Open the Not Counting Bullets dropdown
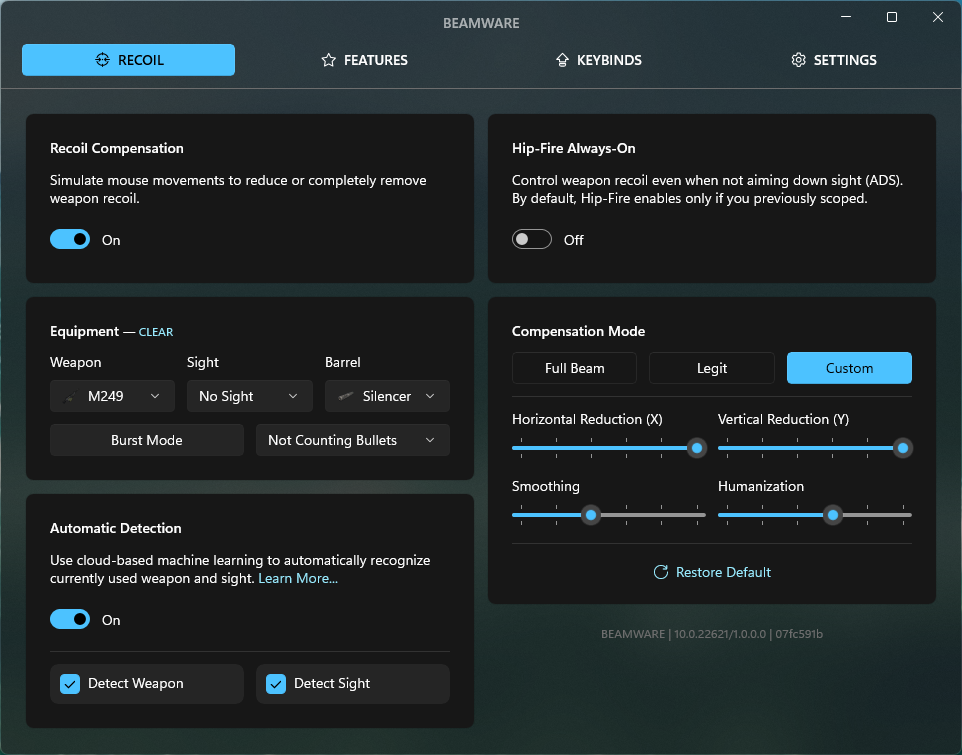The height and width of the screenshot is (755, 962). click(x=352, y=440)
